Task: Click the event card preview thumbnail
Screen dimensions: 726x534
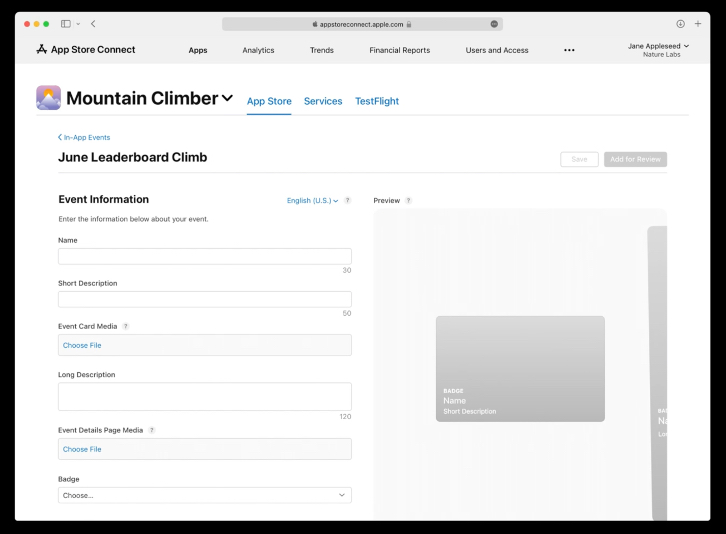Action: 520,369
